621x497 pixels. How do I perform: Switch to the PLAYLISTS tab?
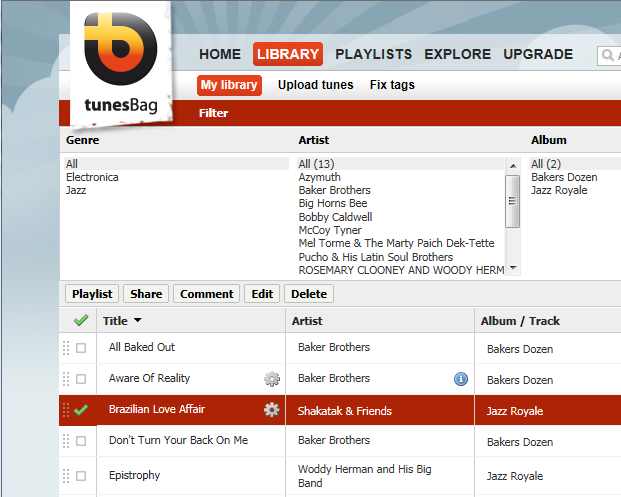click(x=373, y=54)
